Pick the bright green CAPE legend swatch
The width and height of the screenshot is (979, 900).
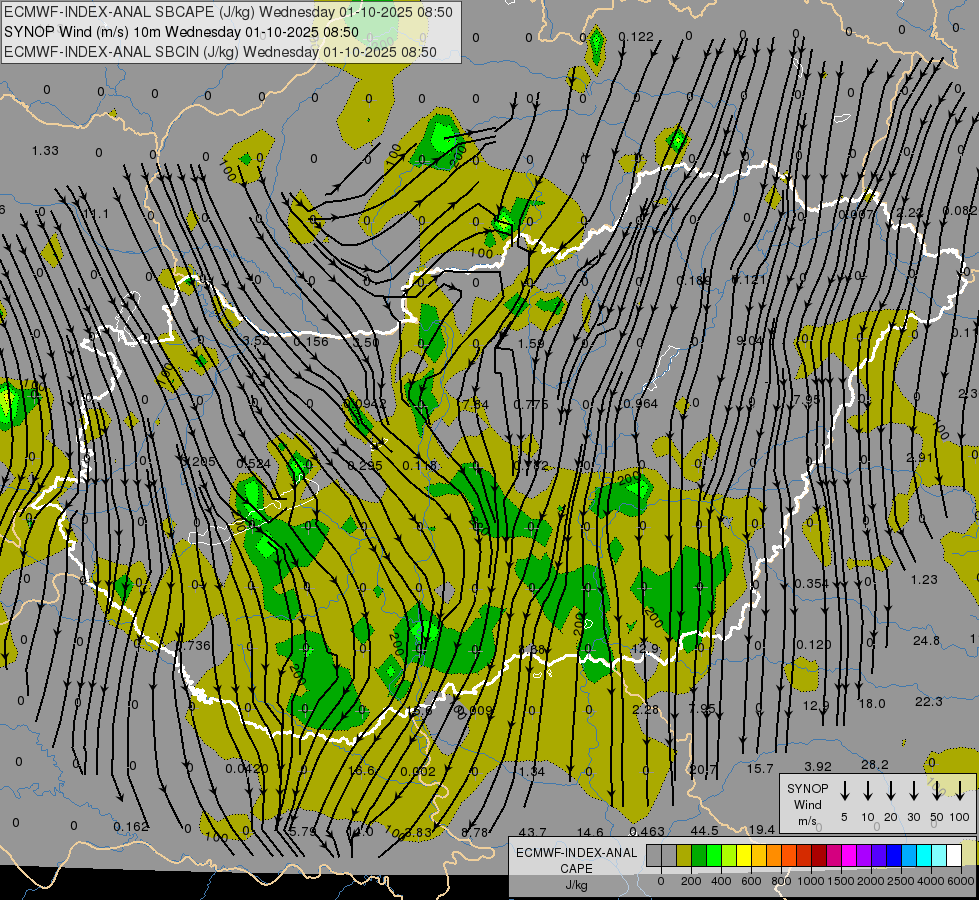click(x=714, y=855)
